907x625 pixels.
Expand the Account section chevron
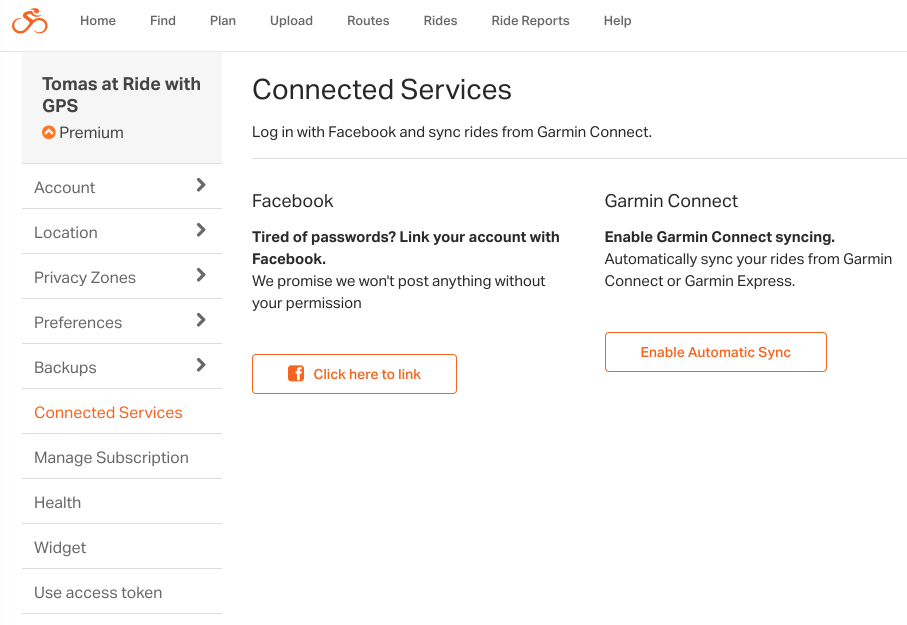tap(201, 185)
